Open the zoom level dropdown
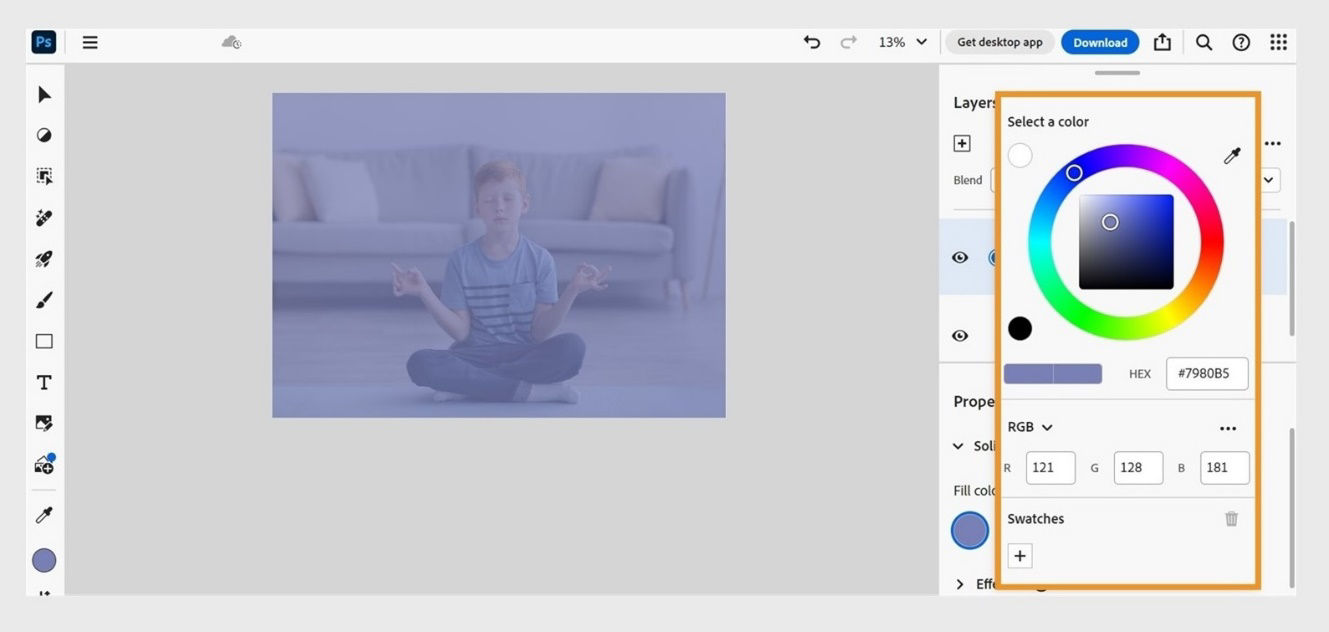The image size is (1329, 632). coord(901,42)
